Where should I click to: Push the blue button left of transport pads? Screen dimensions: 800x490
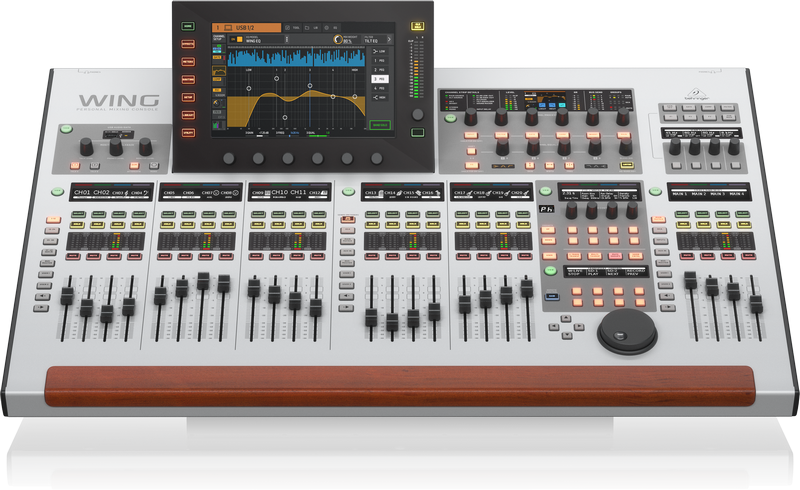tap(552, 296)
